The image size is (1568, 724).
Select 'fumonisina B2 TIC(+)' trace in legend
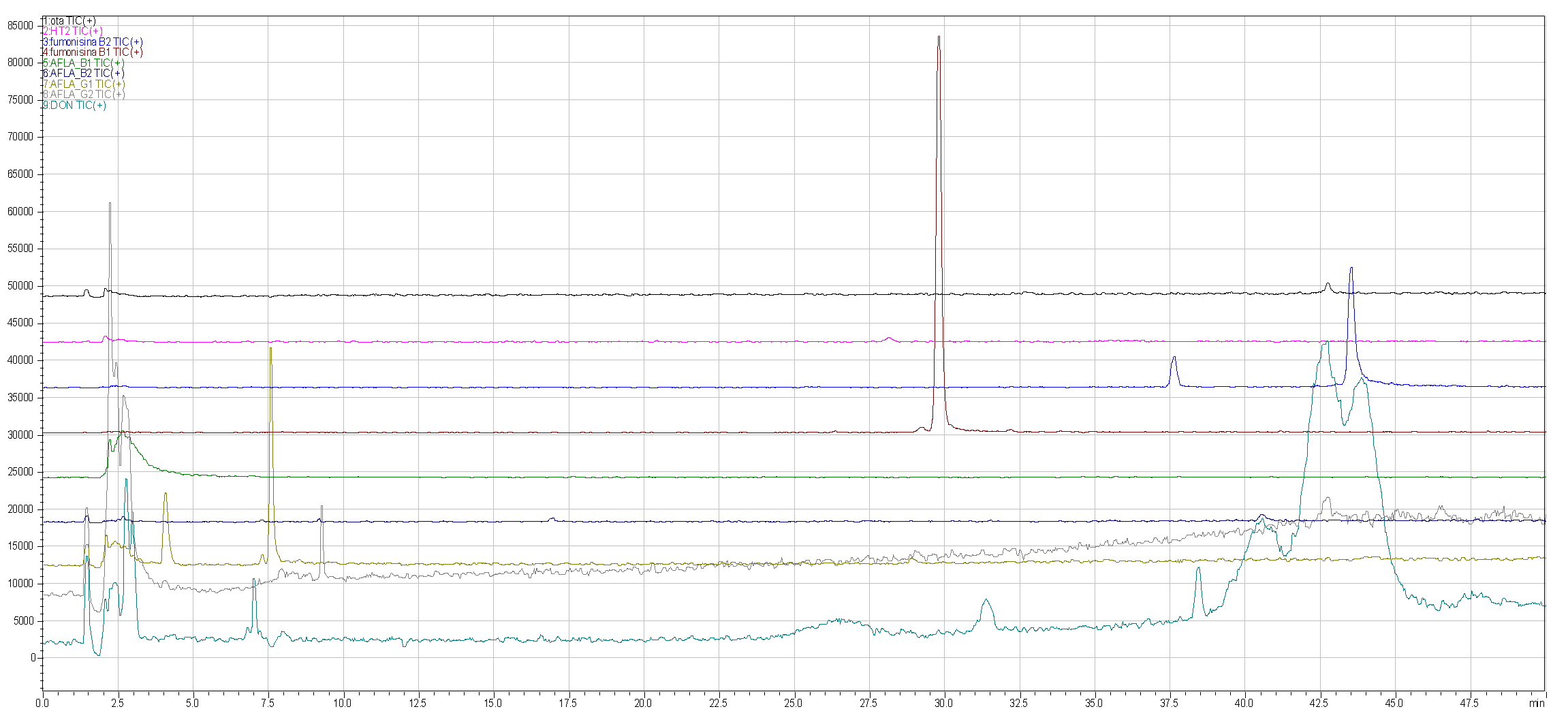[93, 42]
